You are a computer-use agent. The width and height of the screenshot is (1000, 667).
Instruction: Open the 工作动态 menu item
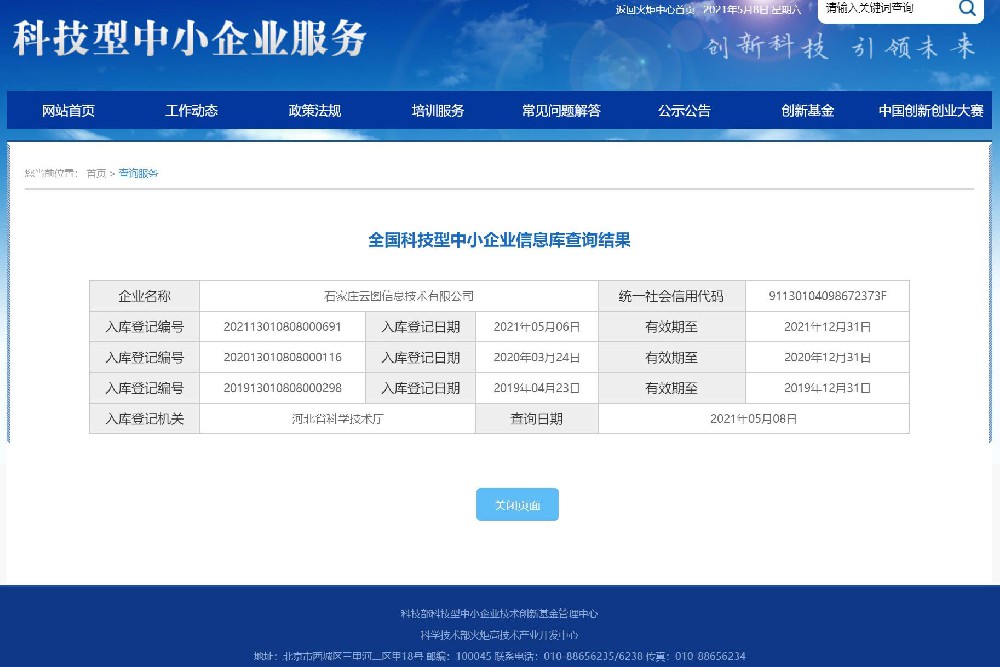coord(191,111)
